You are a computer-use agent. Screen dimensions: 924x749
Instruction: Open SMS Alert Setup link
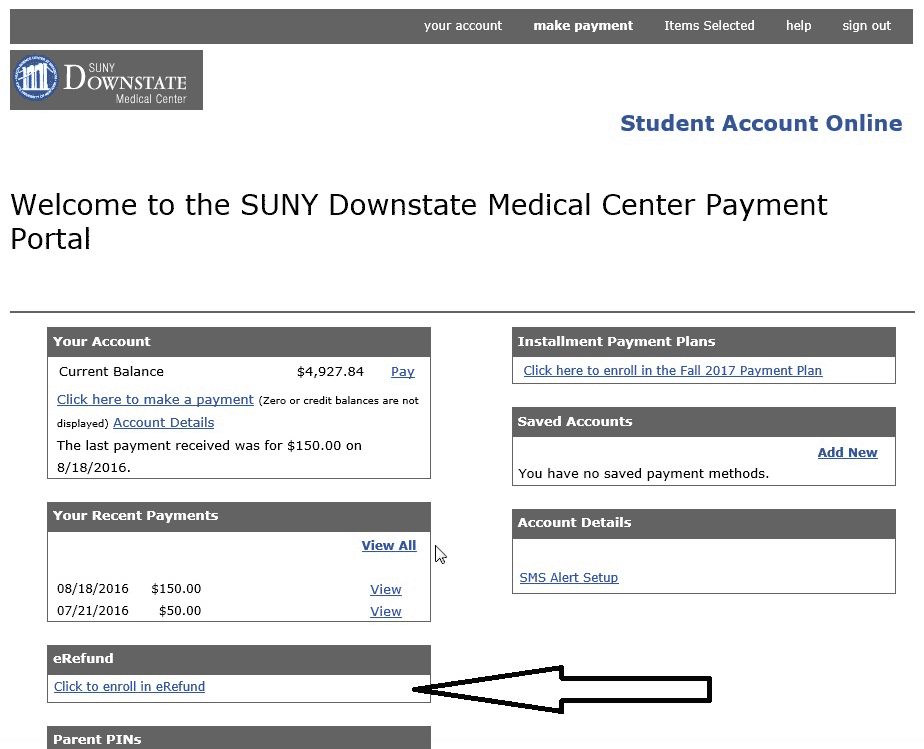569,578
